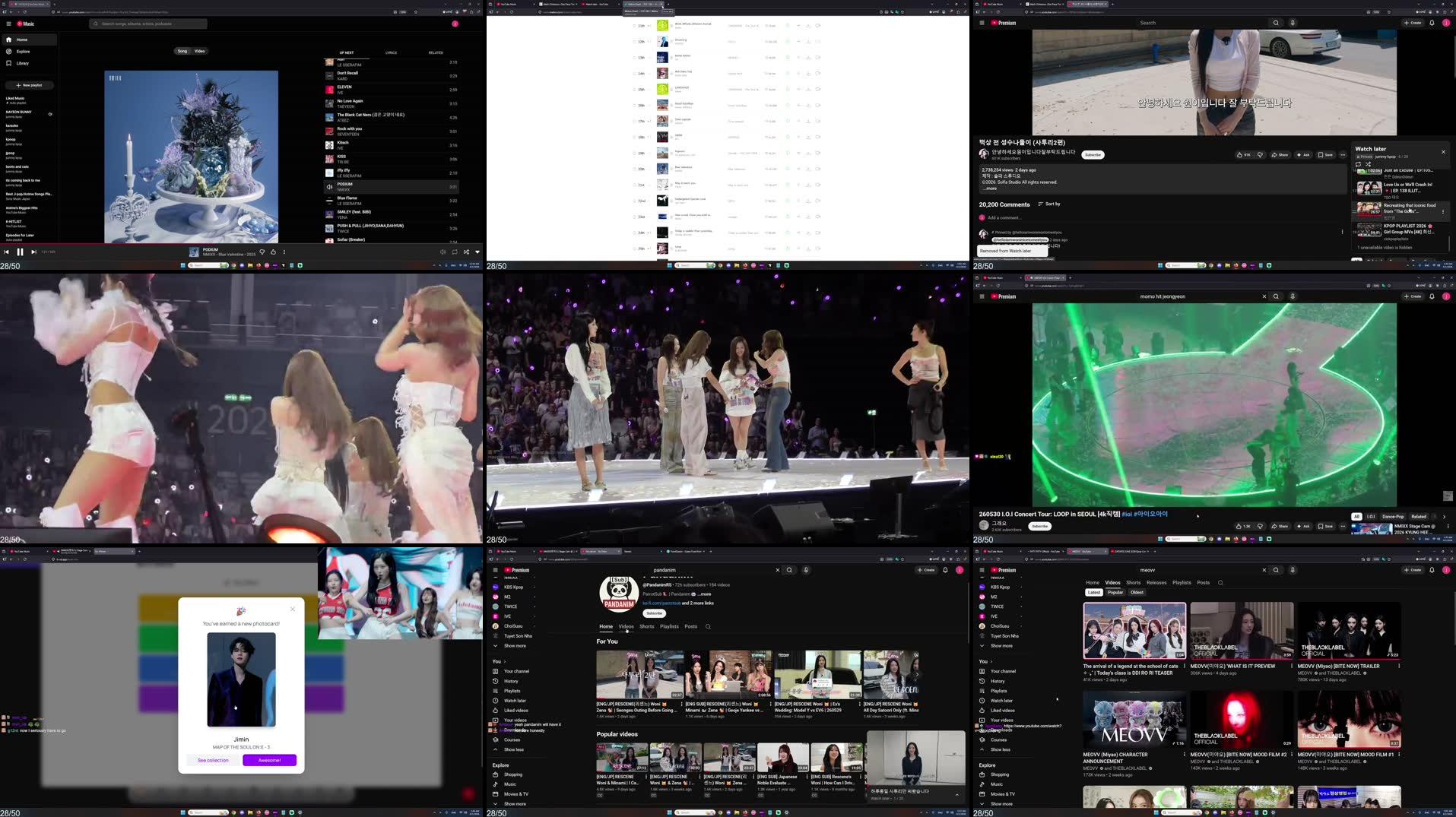Toggle shuffle in YouTube Music player bar
Image resolution: width=1456 pixels, height=817 pixels.
point(466,252)
